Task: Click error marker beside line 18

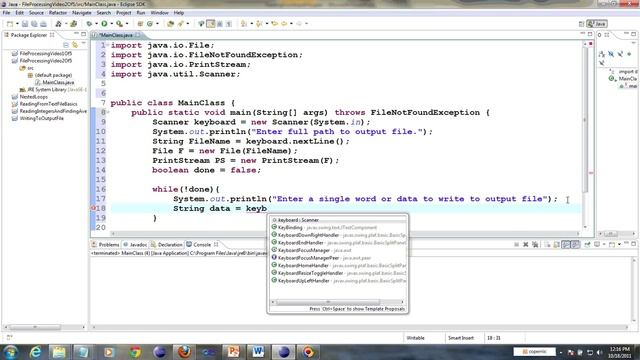Action: pos(93,208)
